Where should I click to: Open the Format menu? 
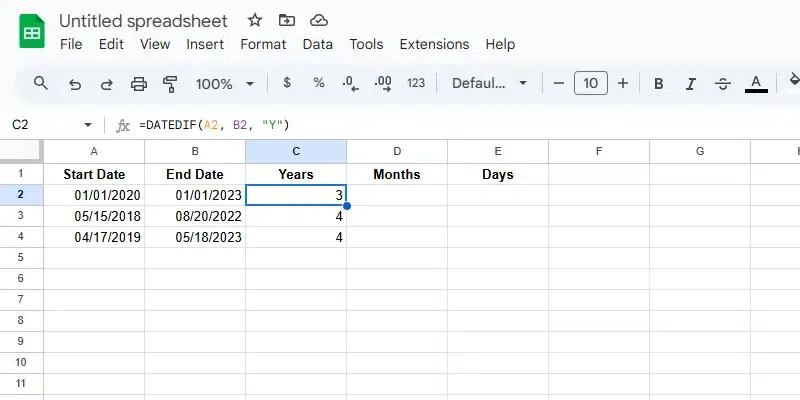(x=263, y=44)
